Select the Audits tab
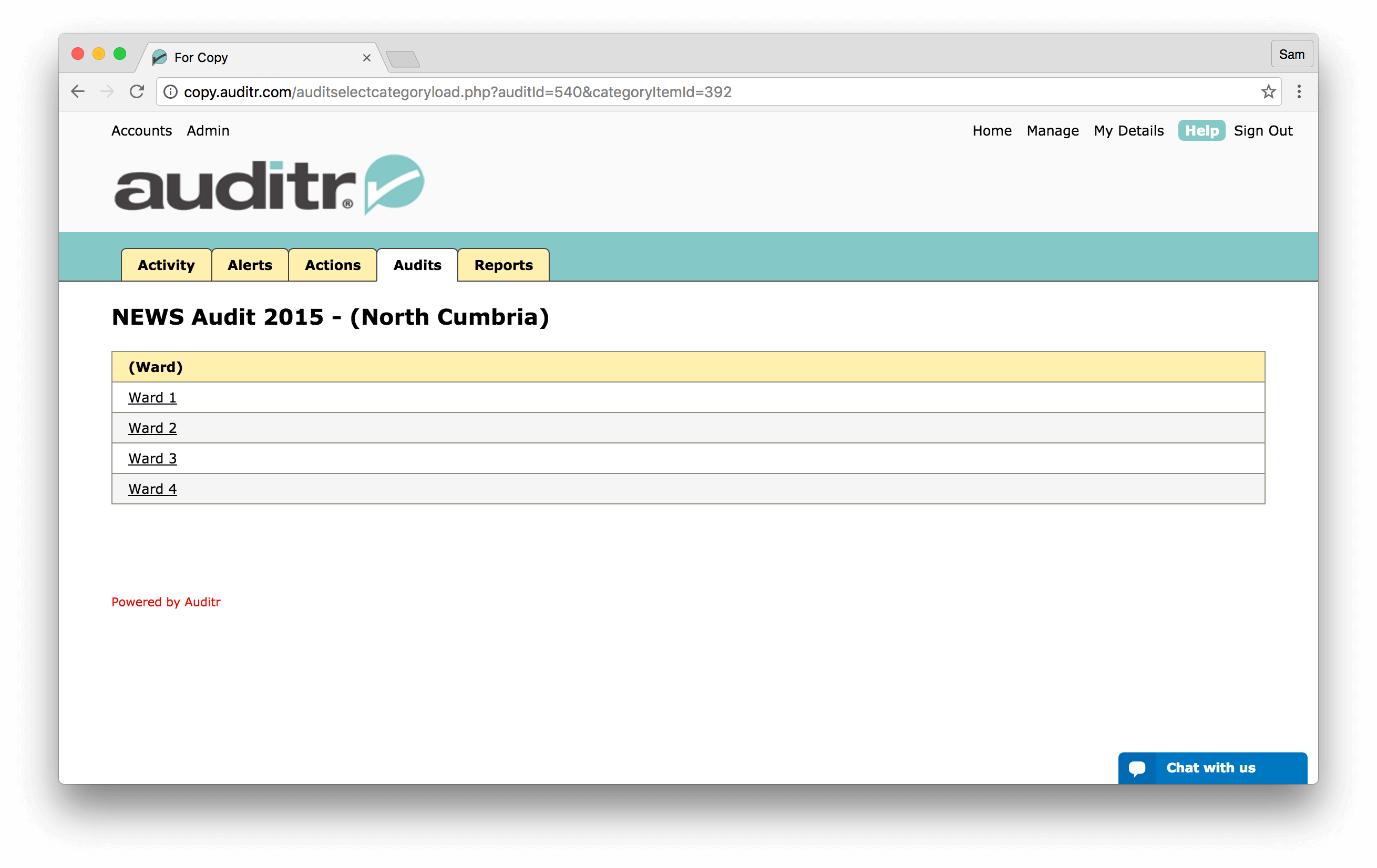The image size is (1377, 868). pyautogui.click(x=417, y=265)
